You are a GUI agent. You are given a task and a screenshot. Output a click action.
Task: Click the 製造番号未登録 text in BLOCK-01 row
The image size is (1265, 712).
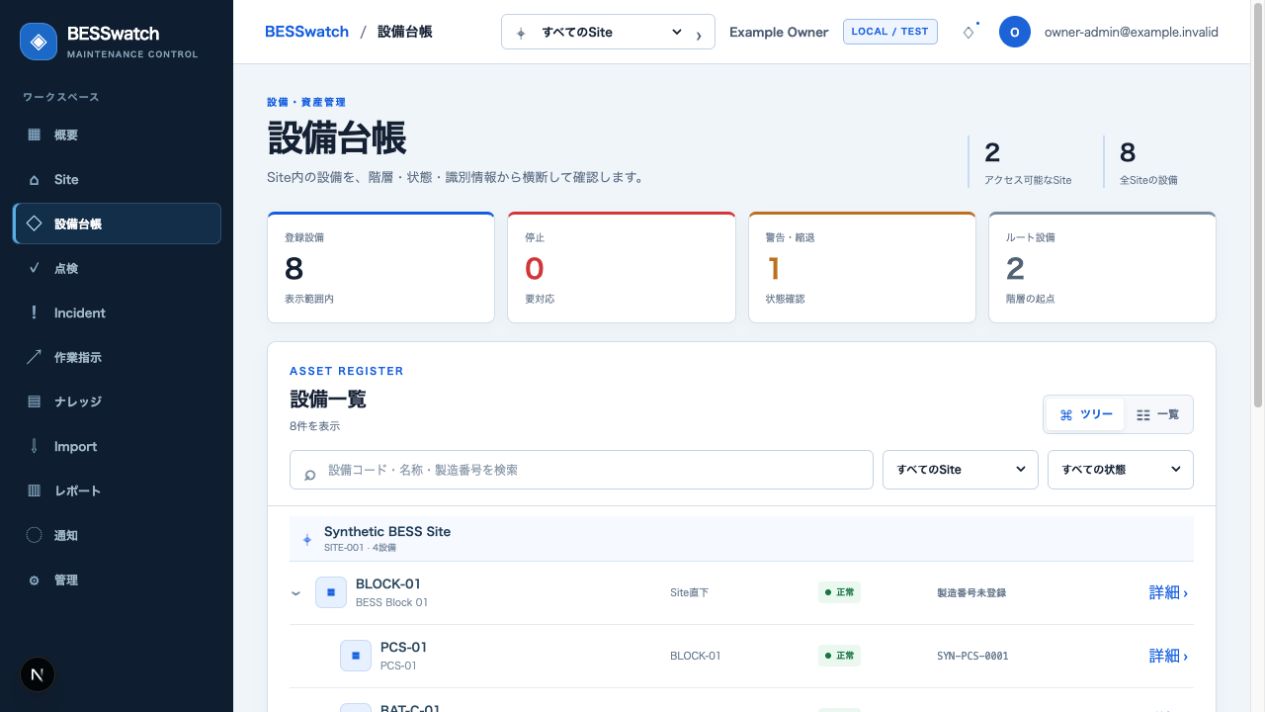pos(971,593)
